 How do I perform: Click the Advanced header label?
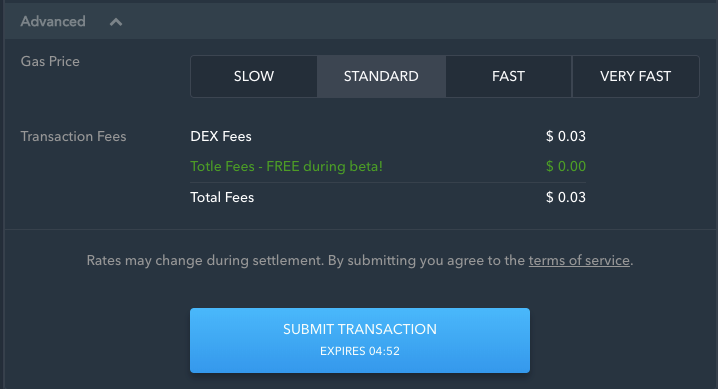point(53,22)
